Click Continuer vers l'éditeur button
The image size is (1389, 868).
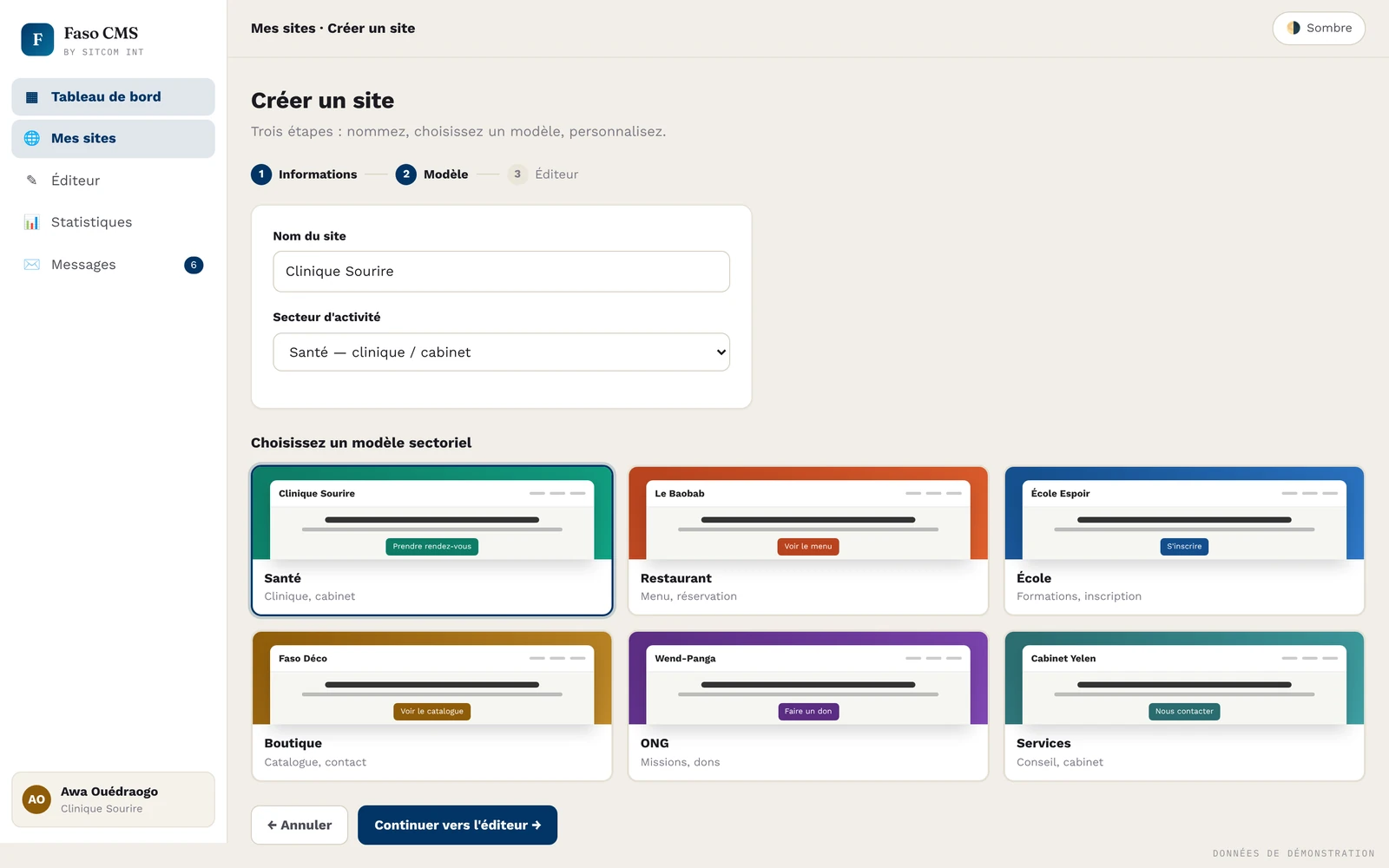point(458,825)
